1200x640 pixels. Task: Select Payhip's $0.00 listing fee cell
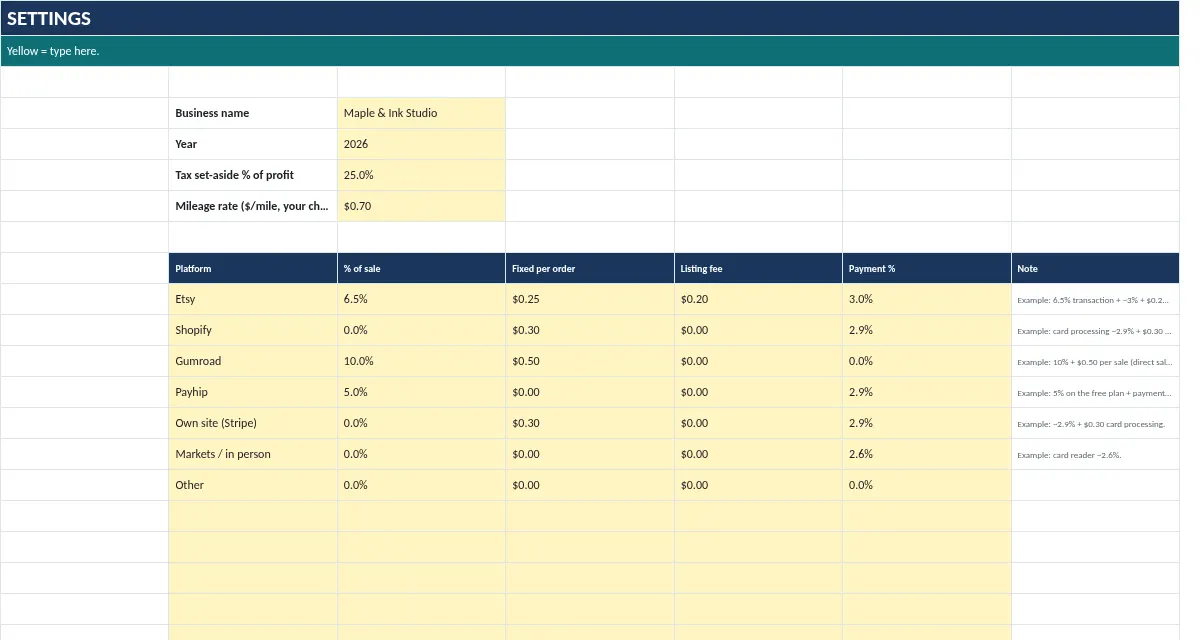click(x=758, y=392)
